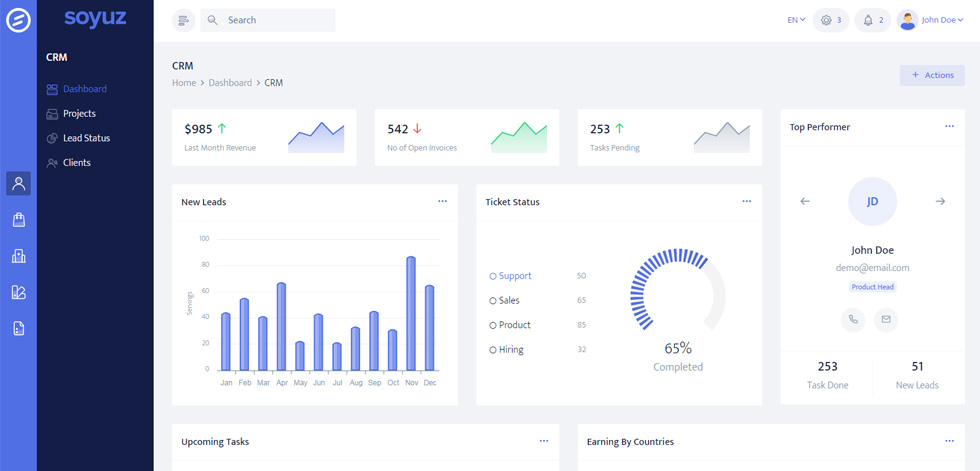Select the Hiring ticket radio option

(492, 350)
